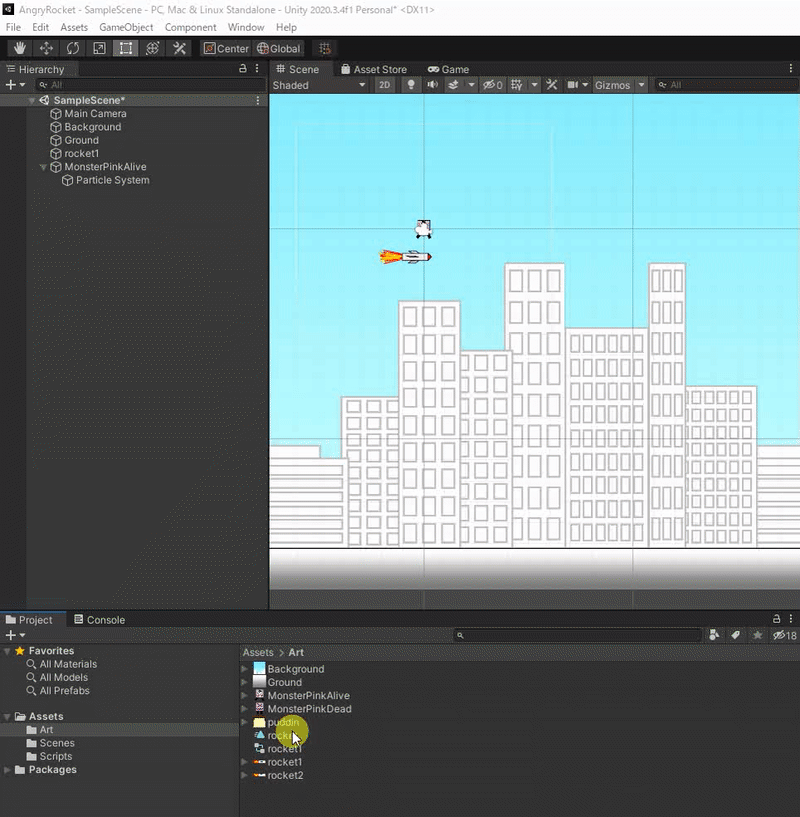Click the Project panel search field
This screenshot has width=800, height=817.
click(x=580, y=635)
